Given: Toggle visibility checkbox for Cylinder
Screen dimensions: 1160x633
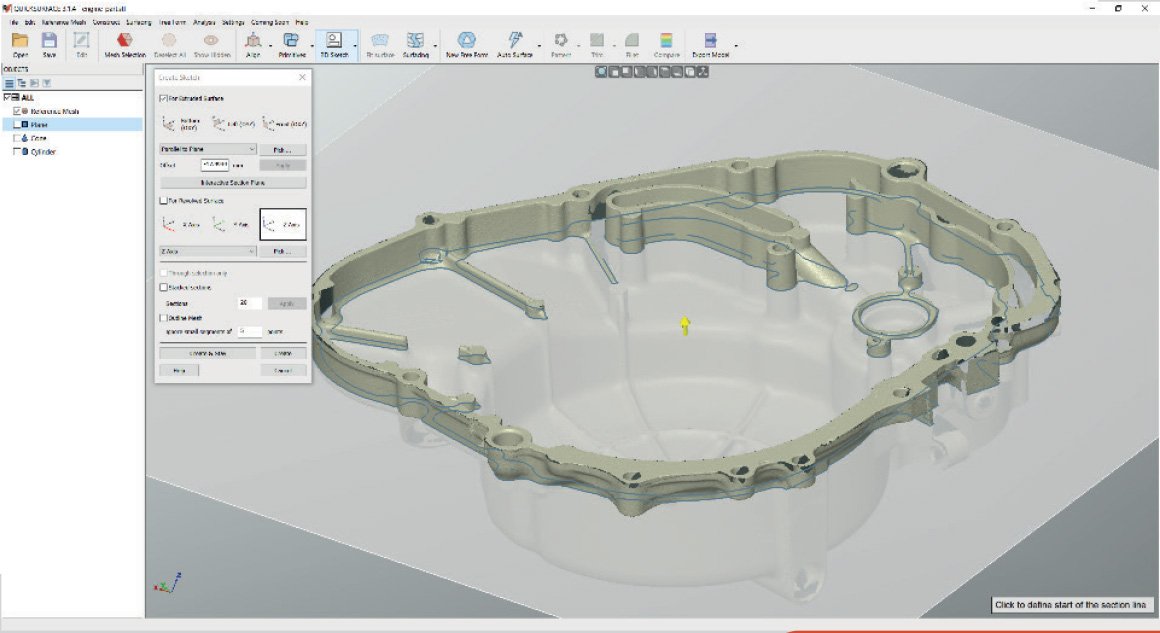Looking at the screenshot, I should [x=17, y=152].
